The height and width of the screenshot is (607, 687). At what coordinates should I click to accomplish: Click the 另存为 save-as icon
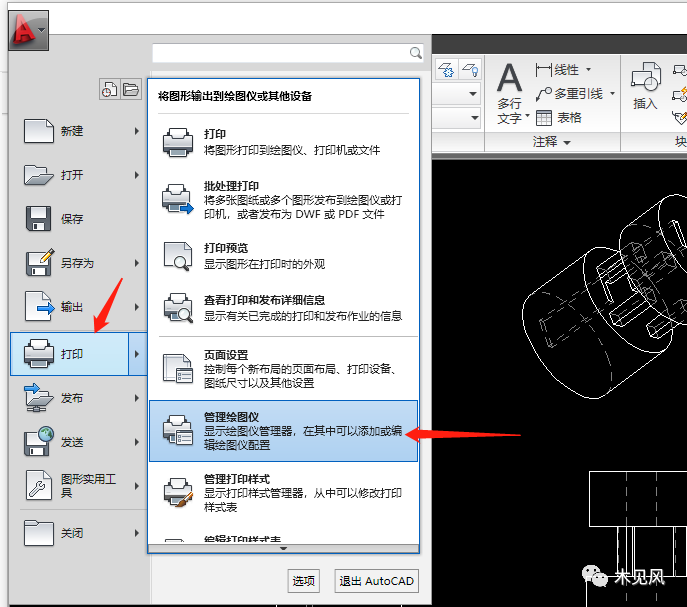tap(39, 262)
